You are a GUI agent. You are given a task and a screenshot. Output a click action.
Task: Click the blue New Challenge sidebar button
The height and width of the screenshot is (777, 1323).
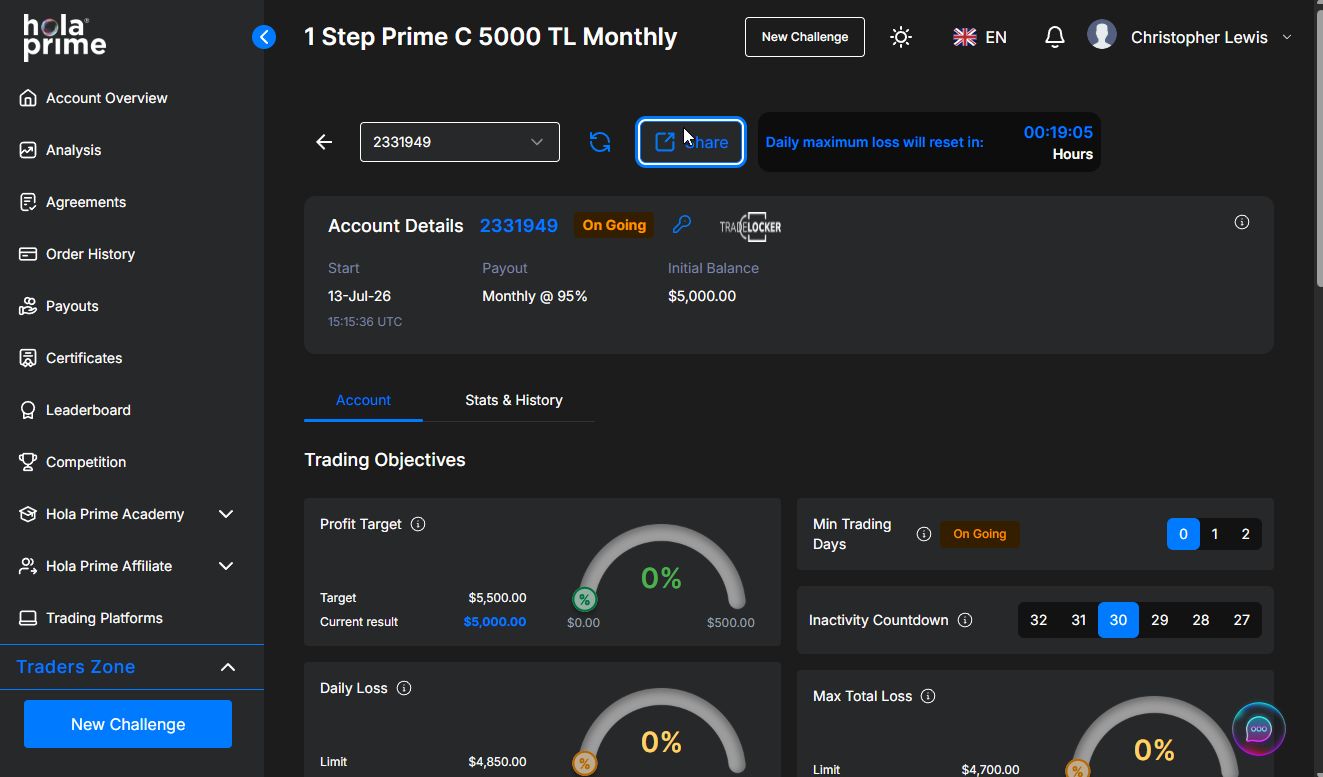tap(128, 724)
